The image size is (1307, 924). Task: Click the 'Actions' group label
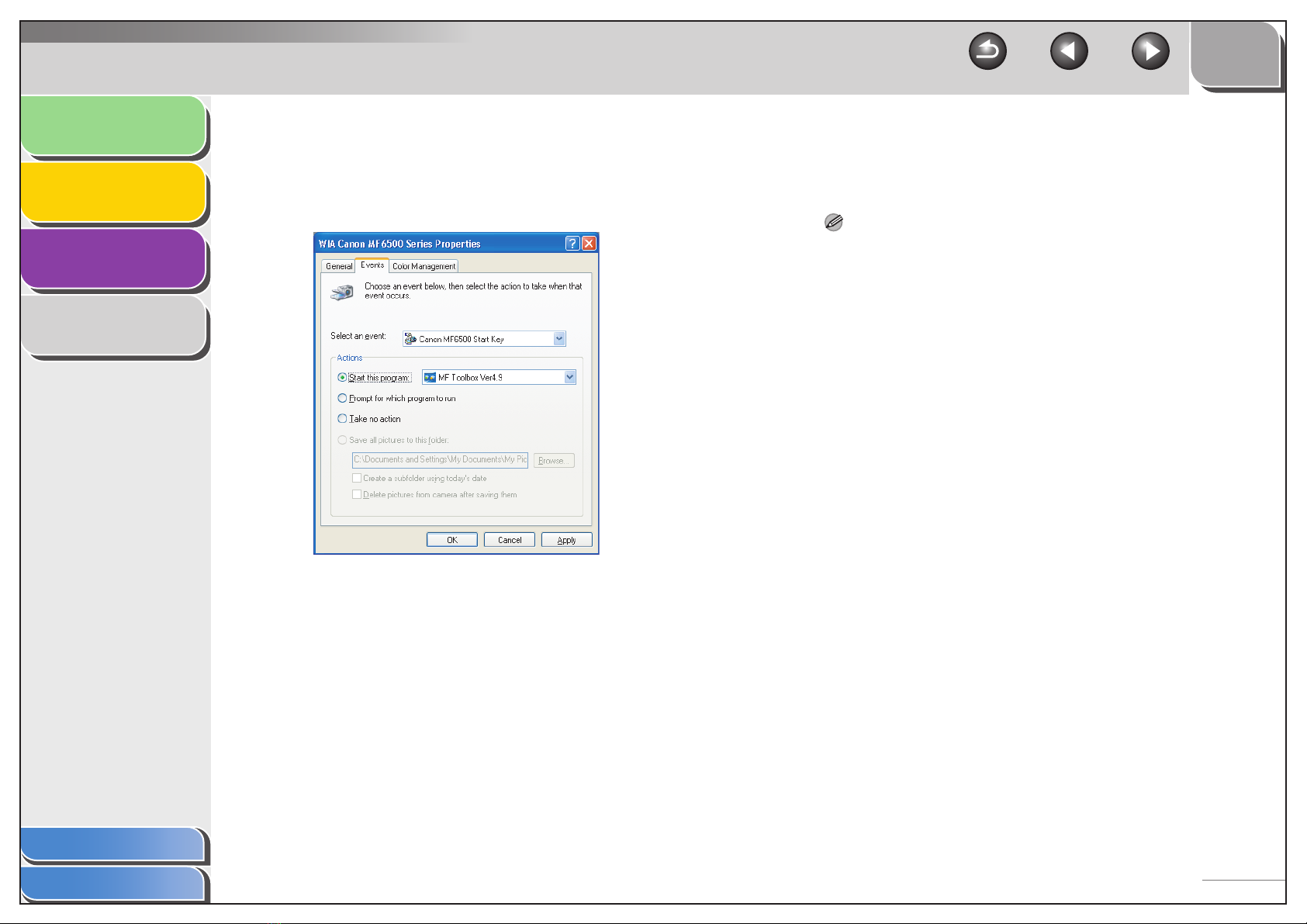click(x=350, y=358)
